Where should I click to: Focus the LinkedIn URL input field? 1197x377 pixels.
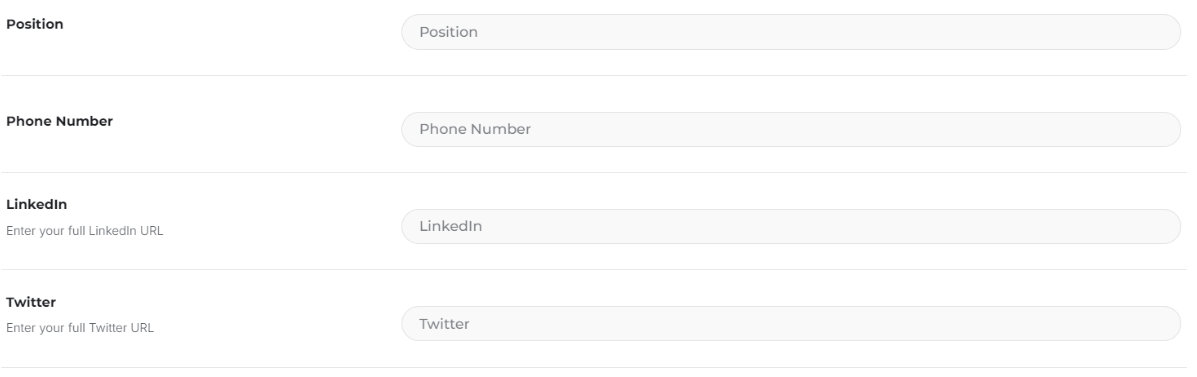pos(791,227)
